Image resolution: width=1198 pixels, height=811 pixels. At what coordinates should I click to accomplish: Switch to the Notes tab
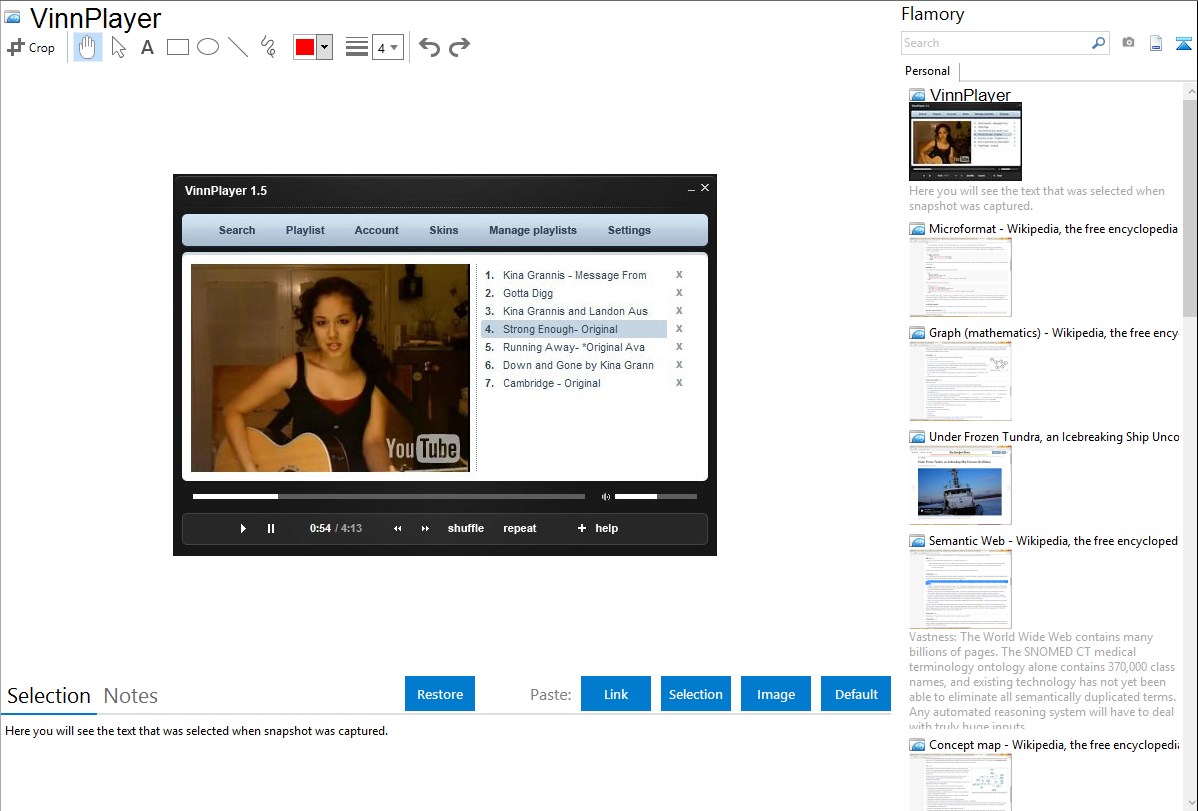(131, 696)
